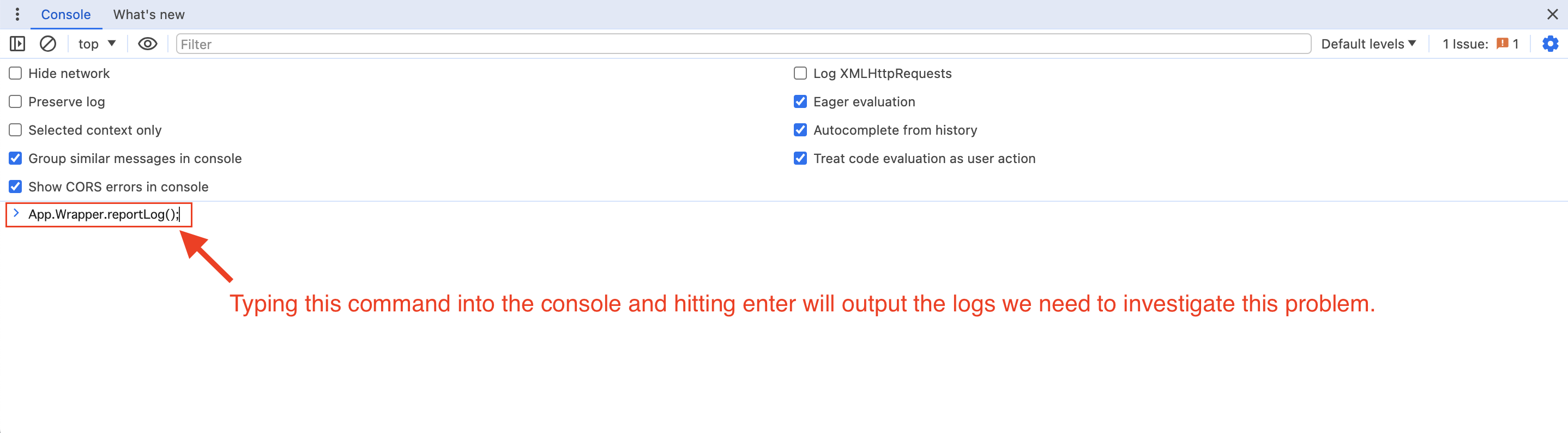Disable the Eager evaluation checkbox
This screenshot has width=1568, height=433.
click(800, 101)
